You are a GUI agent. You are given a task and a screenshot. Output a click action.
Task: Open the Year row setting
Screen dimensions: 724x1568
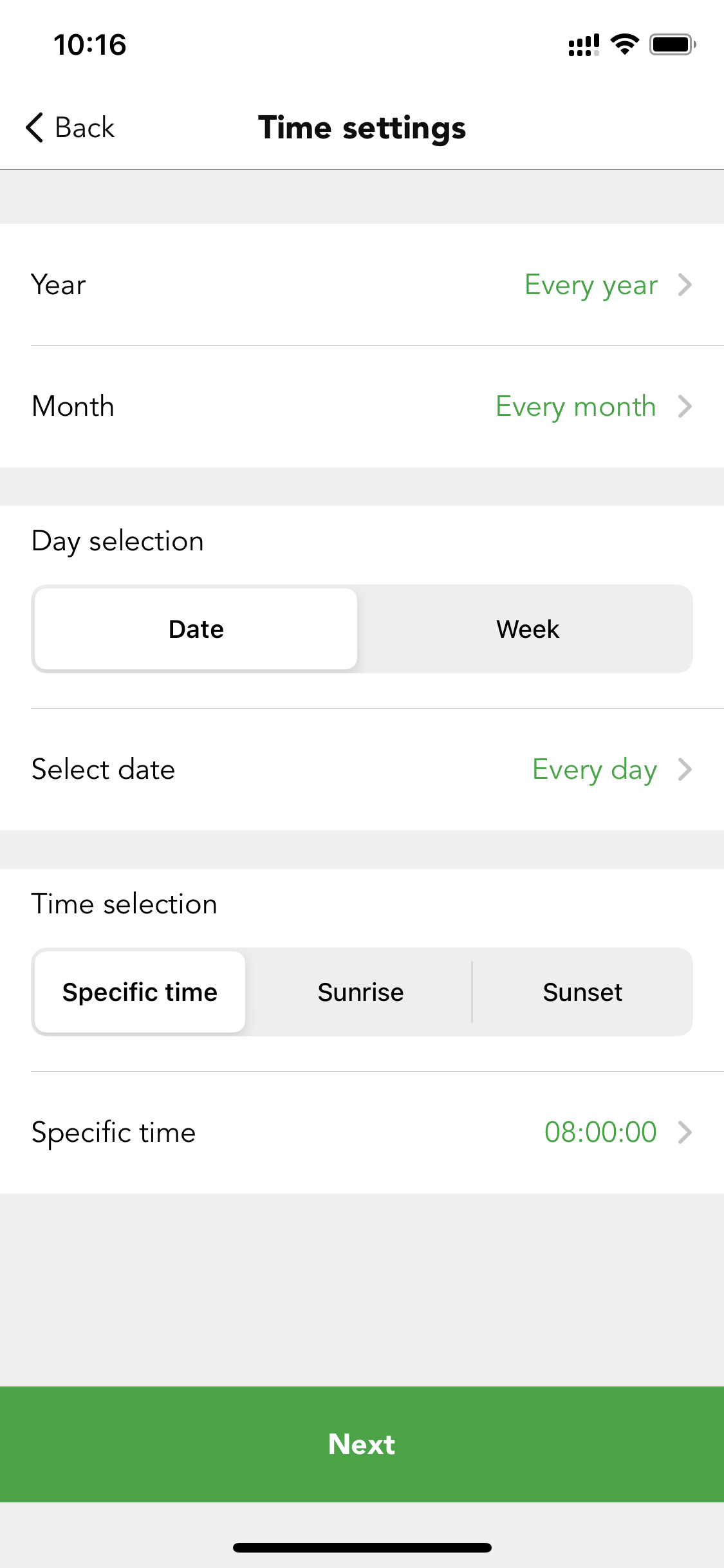click(362, 285)
